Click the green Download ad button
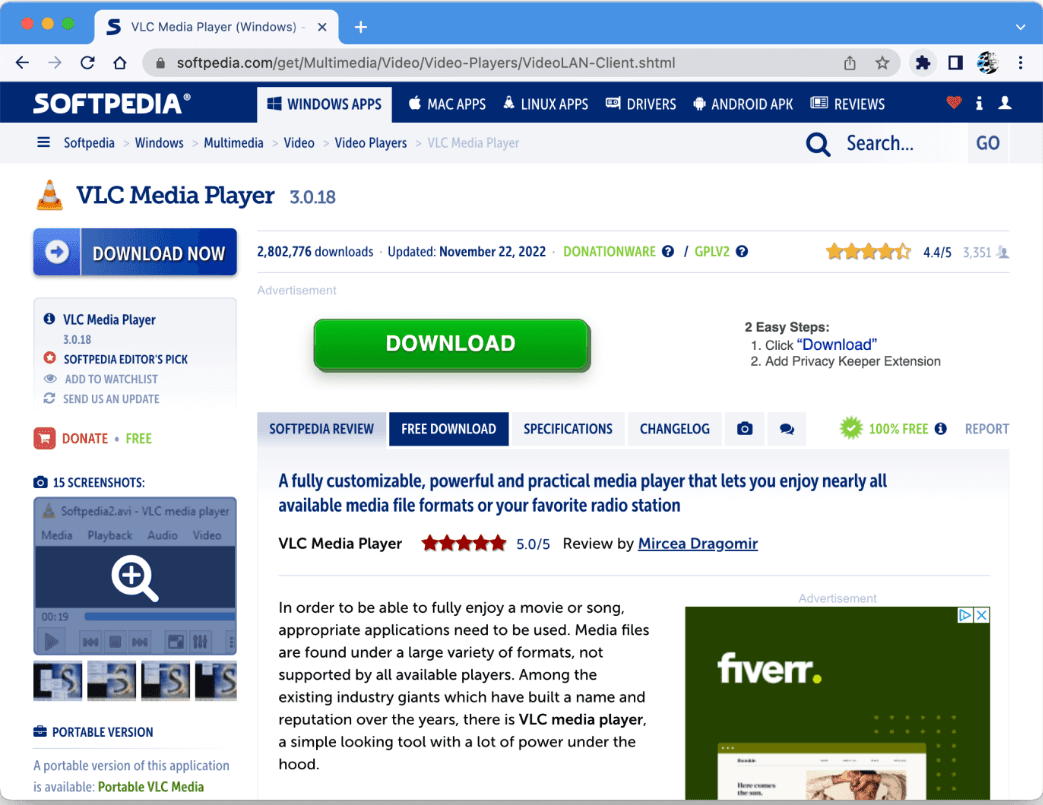Image resolution: width=1043 pixels, height=805 pixels. pos(452,344)
